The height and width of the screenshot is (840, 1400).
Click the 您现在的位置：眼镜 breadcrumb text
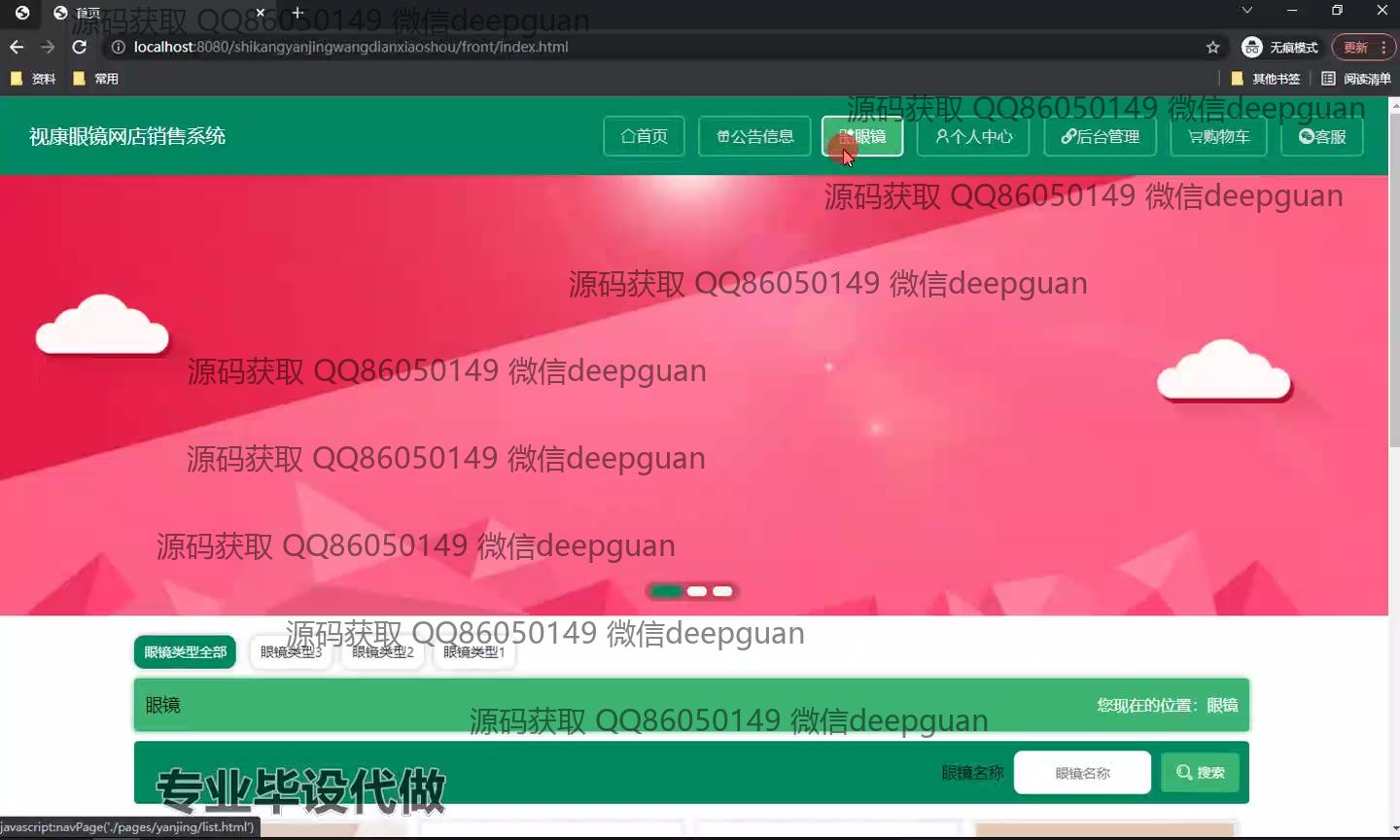point(1168,705)
